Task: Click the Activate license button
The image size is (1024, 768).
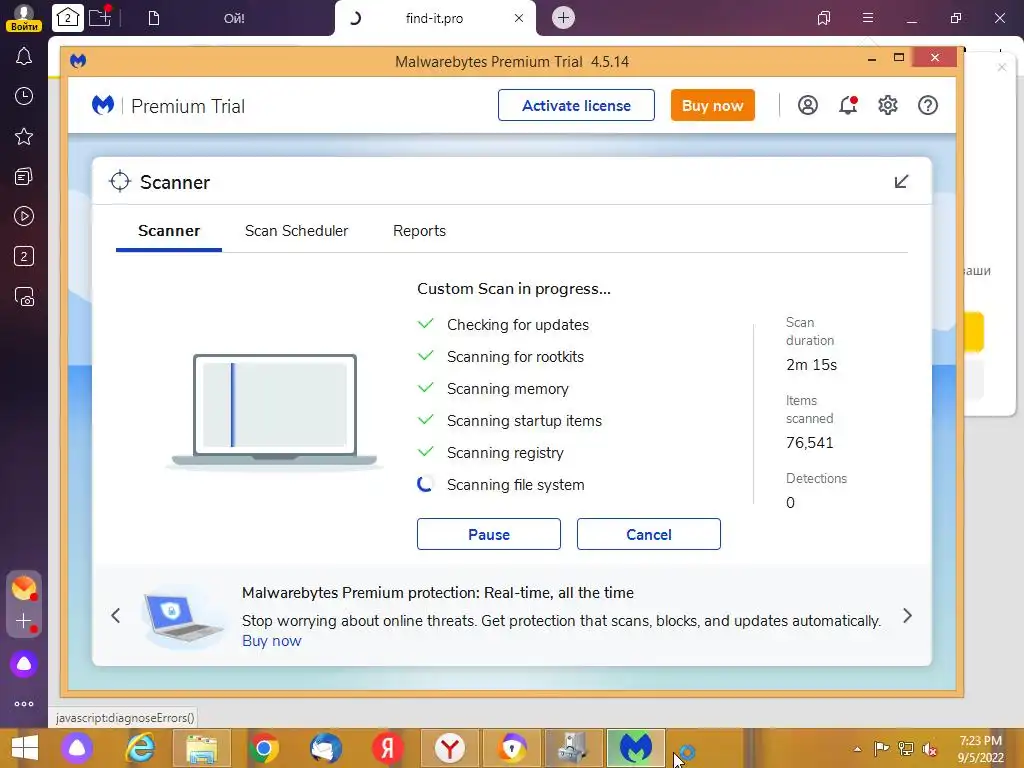Action: pos(576,105)
